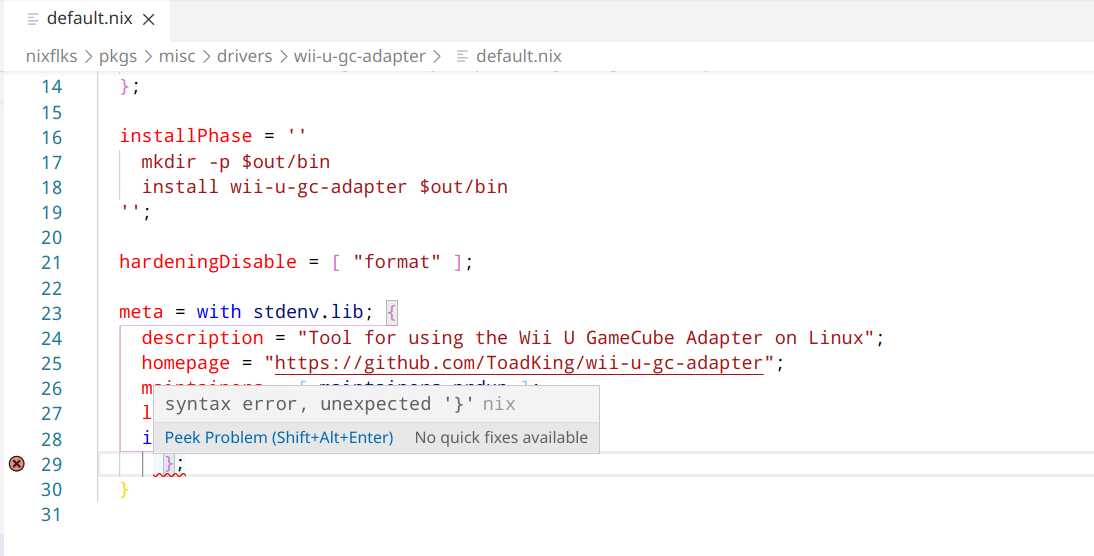Open the wii-u-gc-adapter breadcrumb
The height and width of the screenshot is (556, 1094).
[359, 57]
